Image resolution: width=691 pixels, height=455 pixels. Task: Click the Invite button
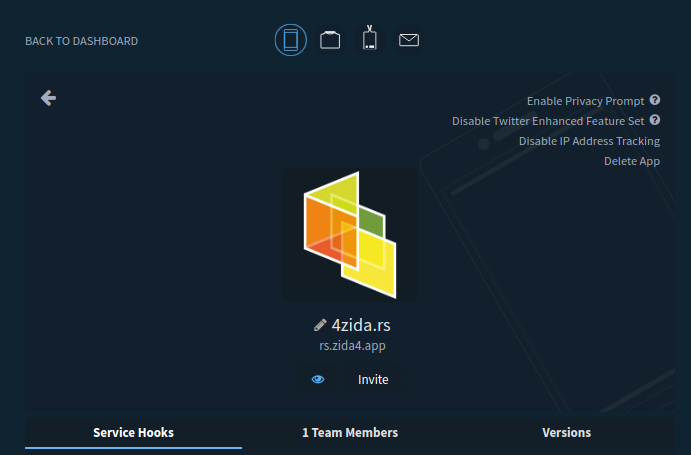point(373,379)
